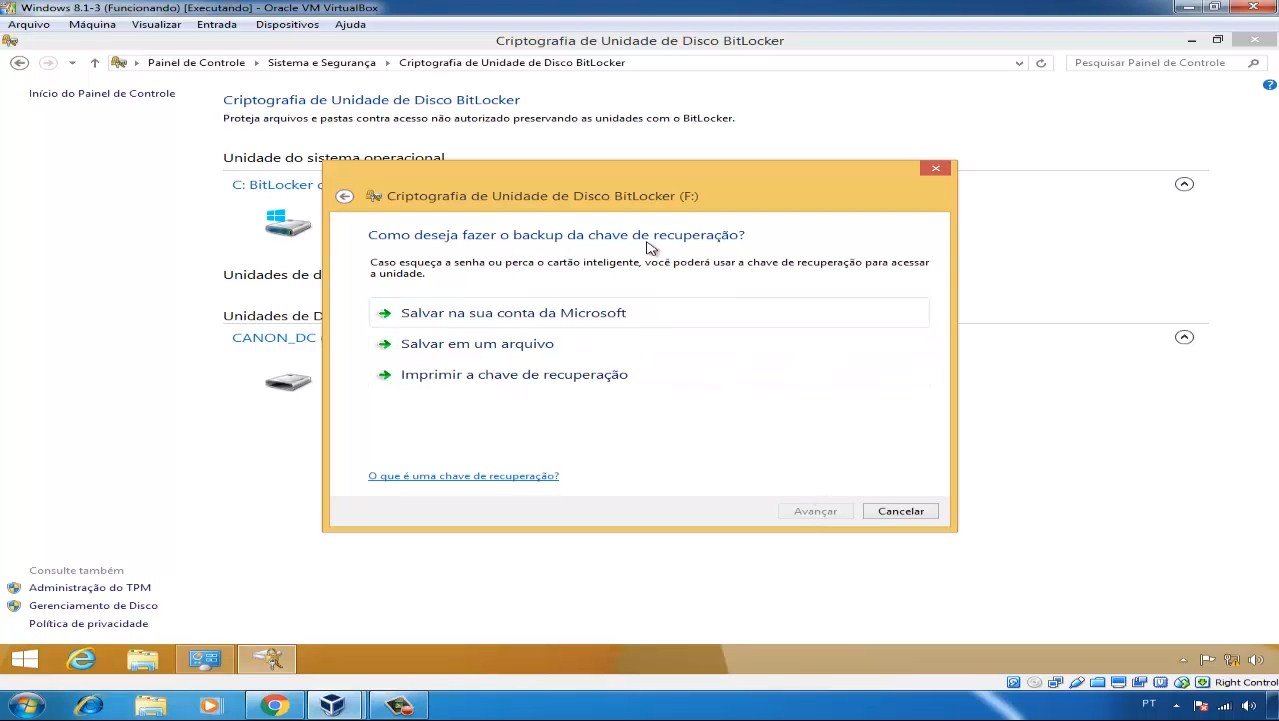Open the Entrada menu

(217, 24)
